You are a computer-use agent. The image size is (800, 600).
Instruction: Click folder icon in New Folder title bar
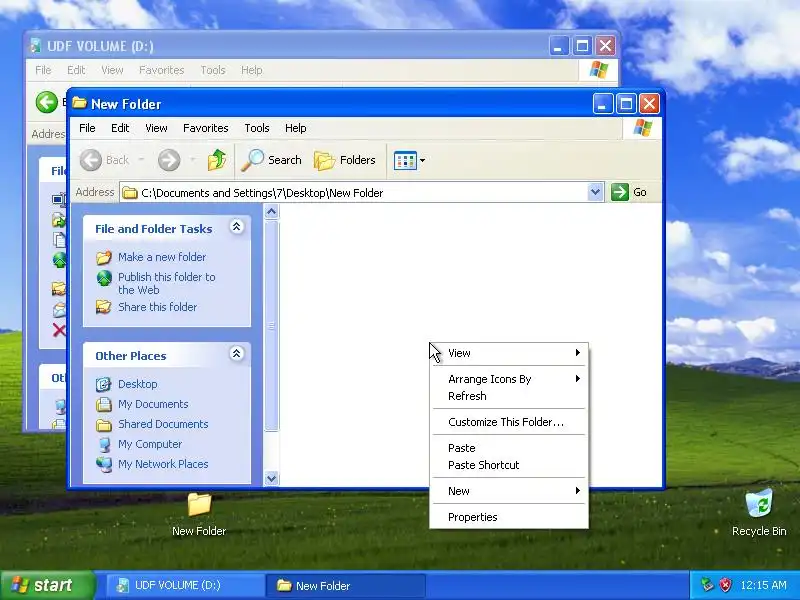(x=79, y=104)
